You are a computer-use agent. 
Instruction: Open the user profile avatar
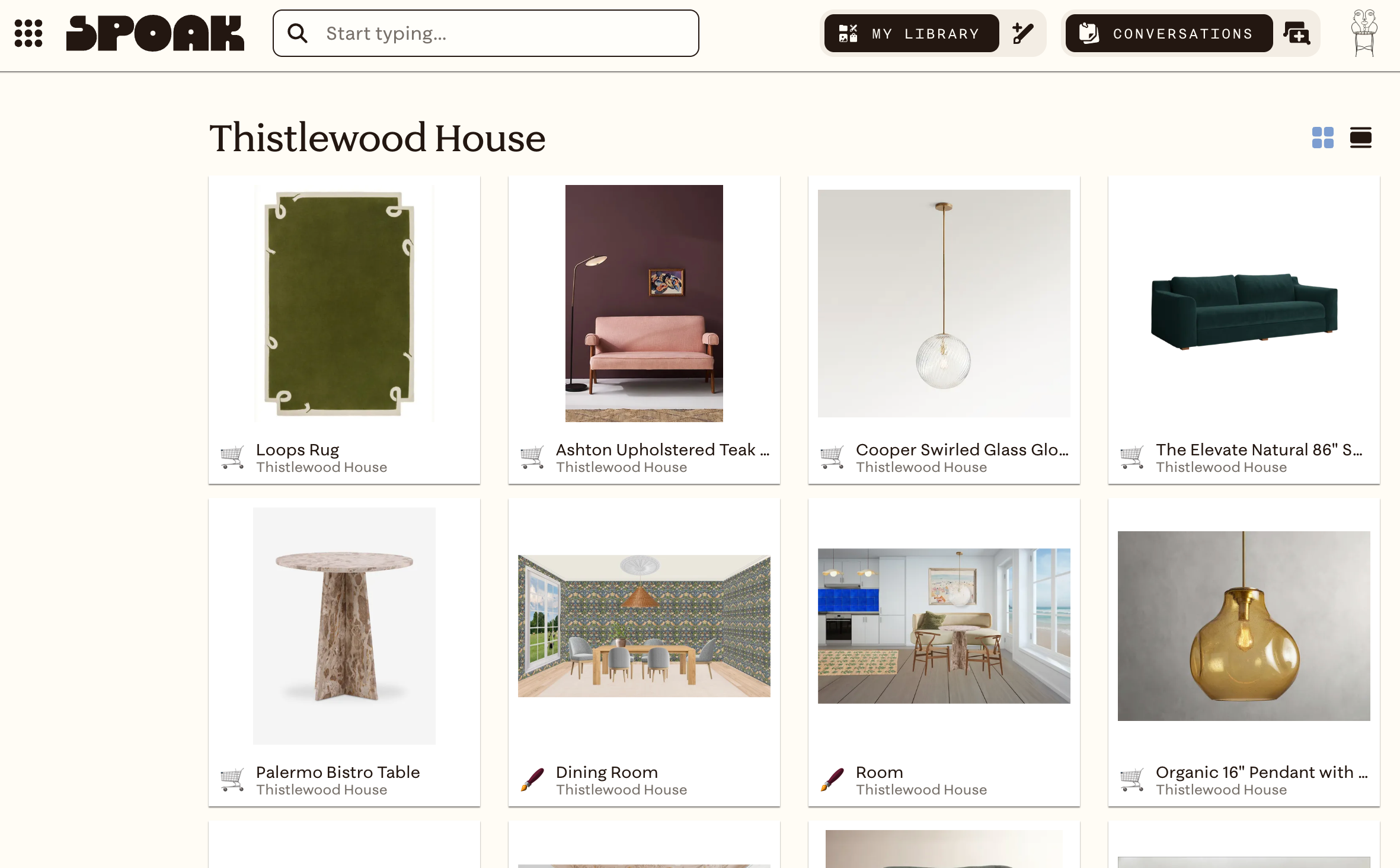pos(1364,33)
